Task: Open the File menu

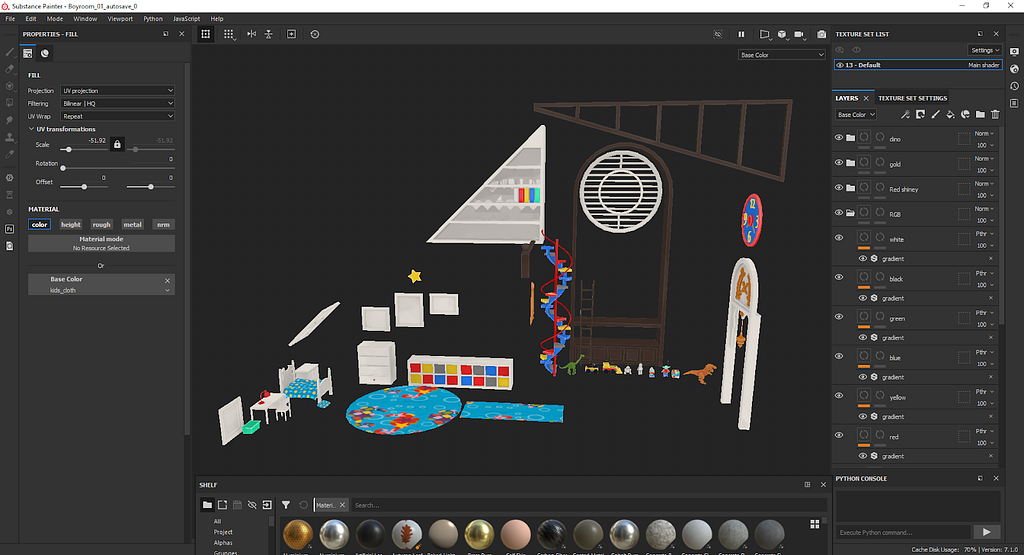Action: point(10,19)
